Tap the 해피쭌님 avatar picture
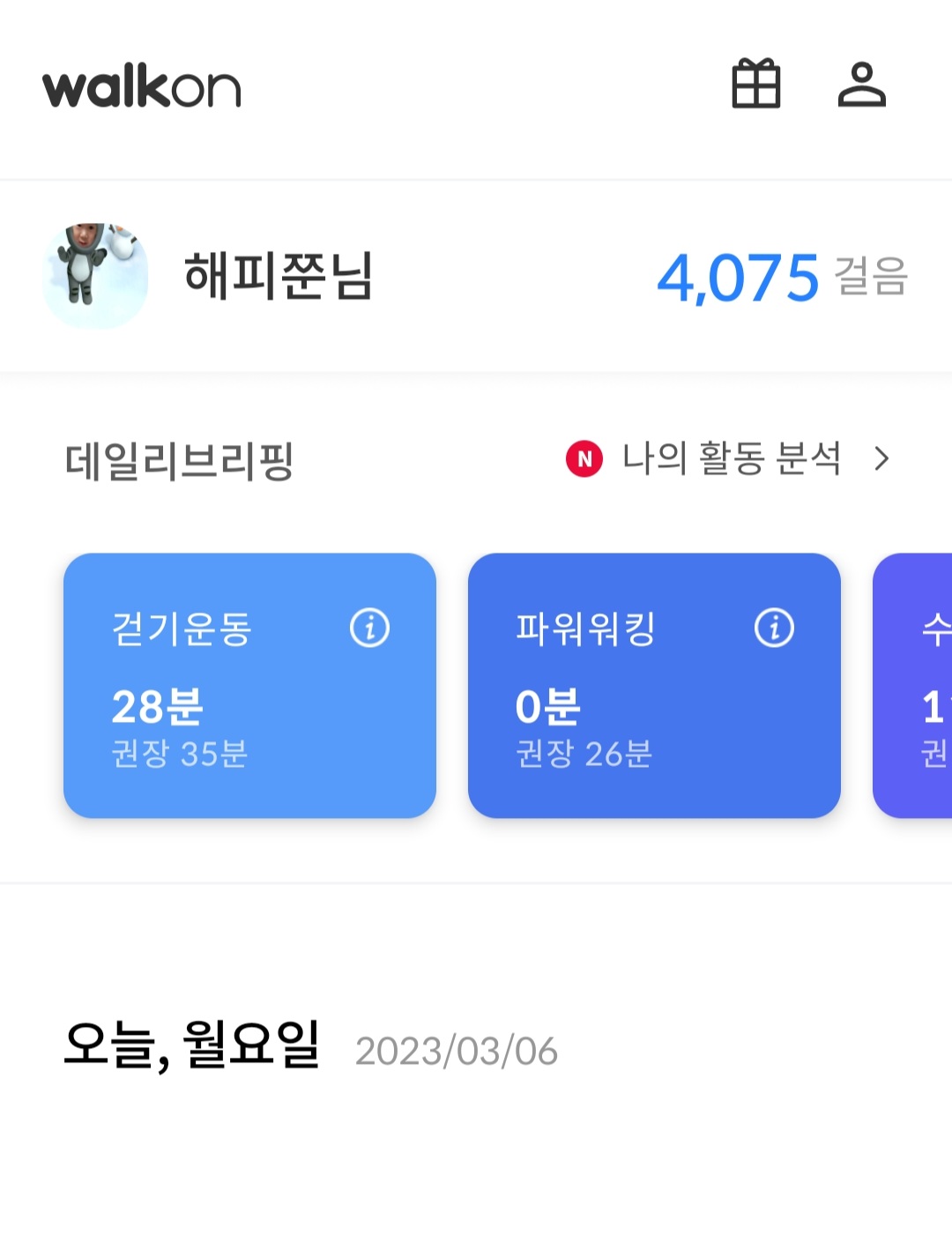 click(x=95, y=276)
